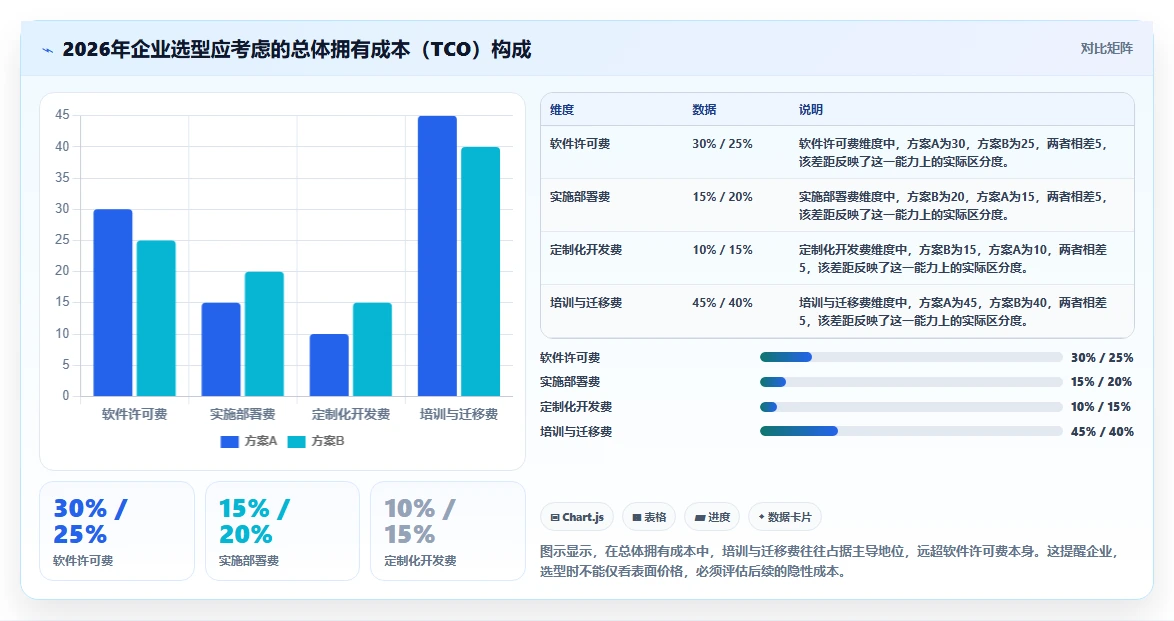The image size is (1174, 621).
Task: Click the 培训与迁移费 progress bar
Action: [x=911, y=431]
